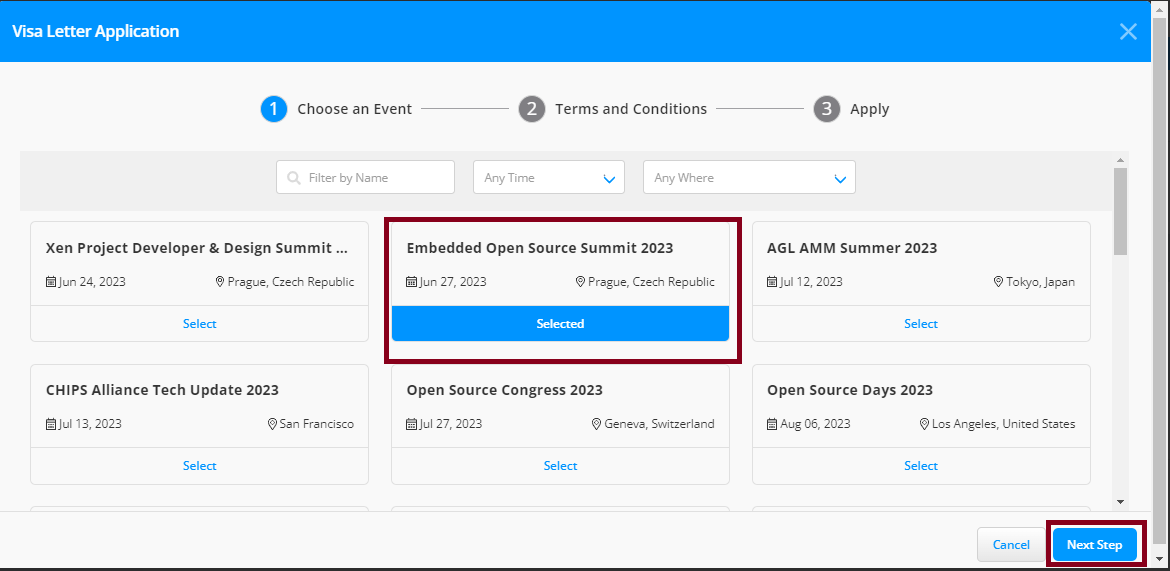Image resolution: width=1170 pixels, height=571 pixels.
Task: Click calendar icon on Xen Project card
Action: click(x=51, y=282)
